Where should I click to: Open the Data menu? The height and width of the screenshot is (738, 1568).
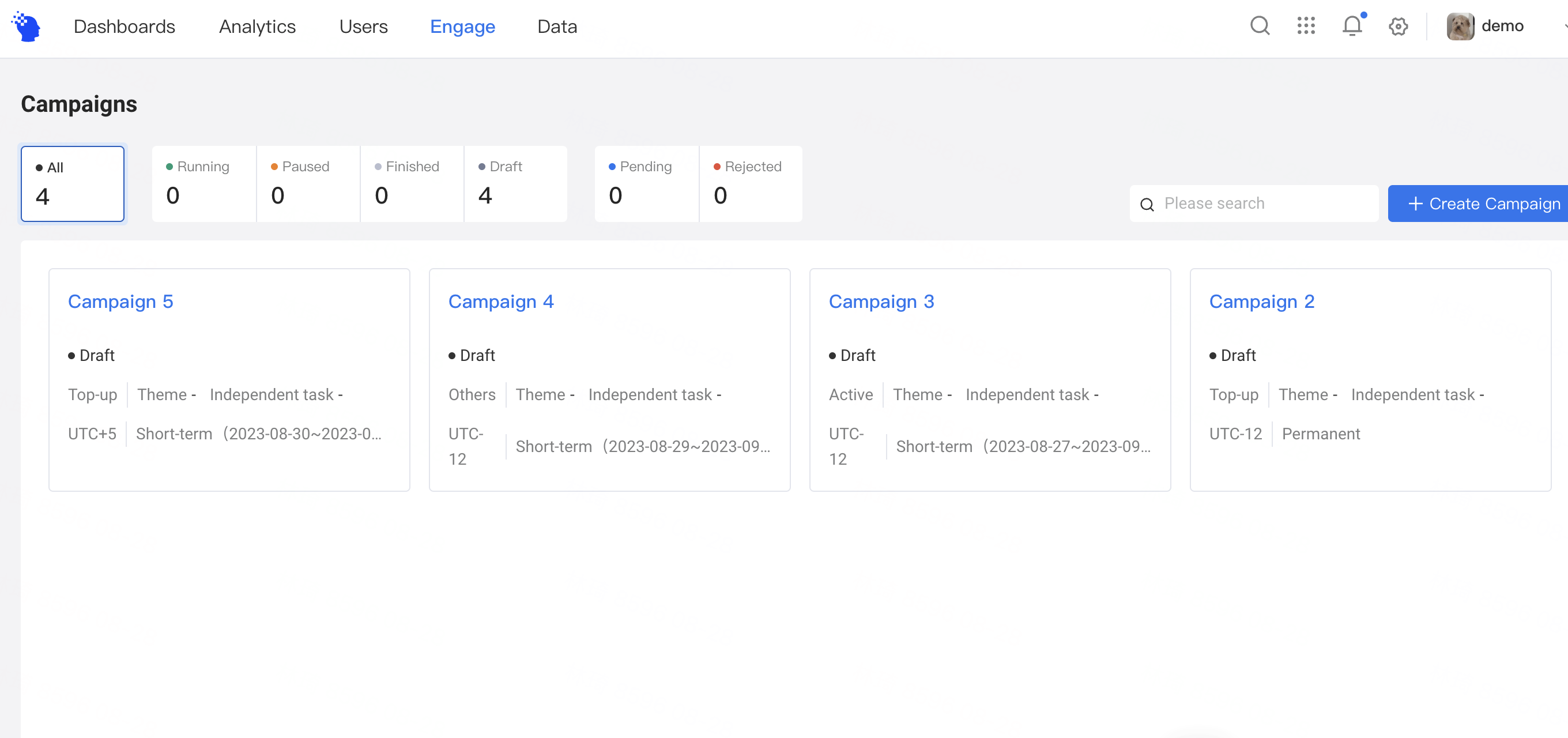coord(557,26)
